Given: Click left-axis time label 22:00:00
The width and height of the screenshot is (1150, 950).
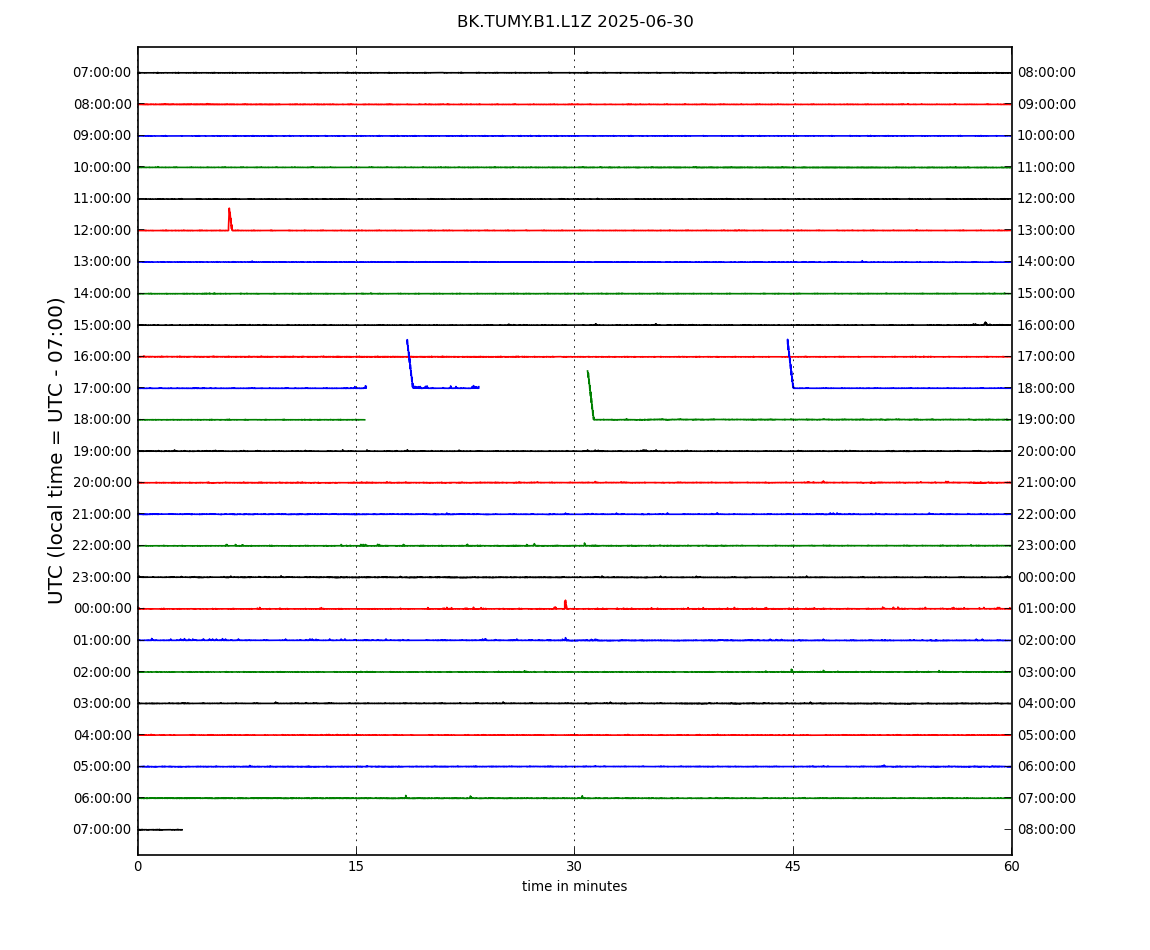Looking at the screenshot, I should click(103, 546).
